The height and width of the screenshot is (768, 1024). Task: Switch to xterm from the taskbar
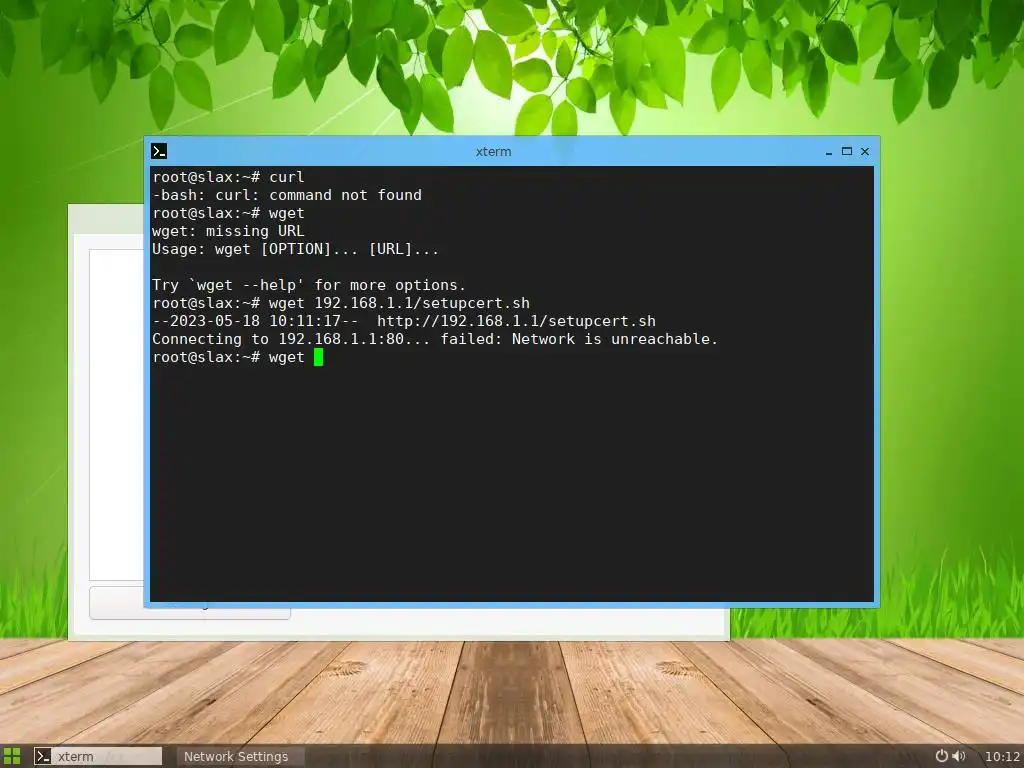pos(97,756)
